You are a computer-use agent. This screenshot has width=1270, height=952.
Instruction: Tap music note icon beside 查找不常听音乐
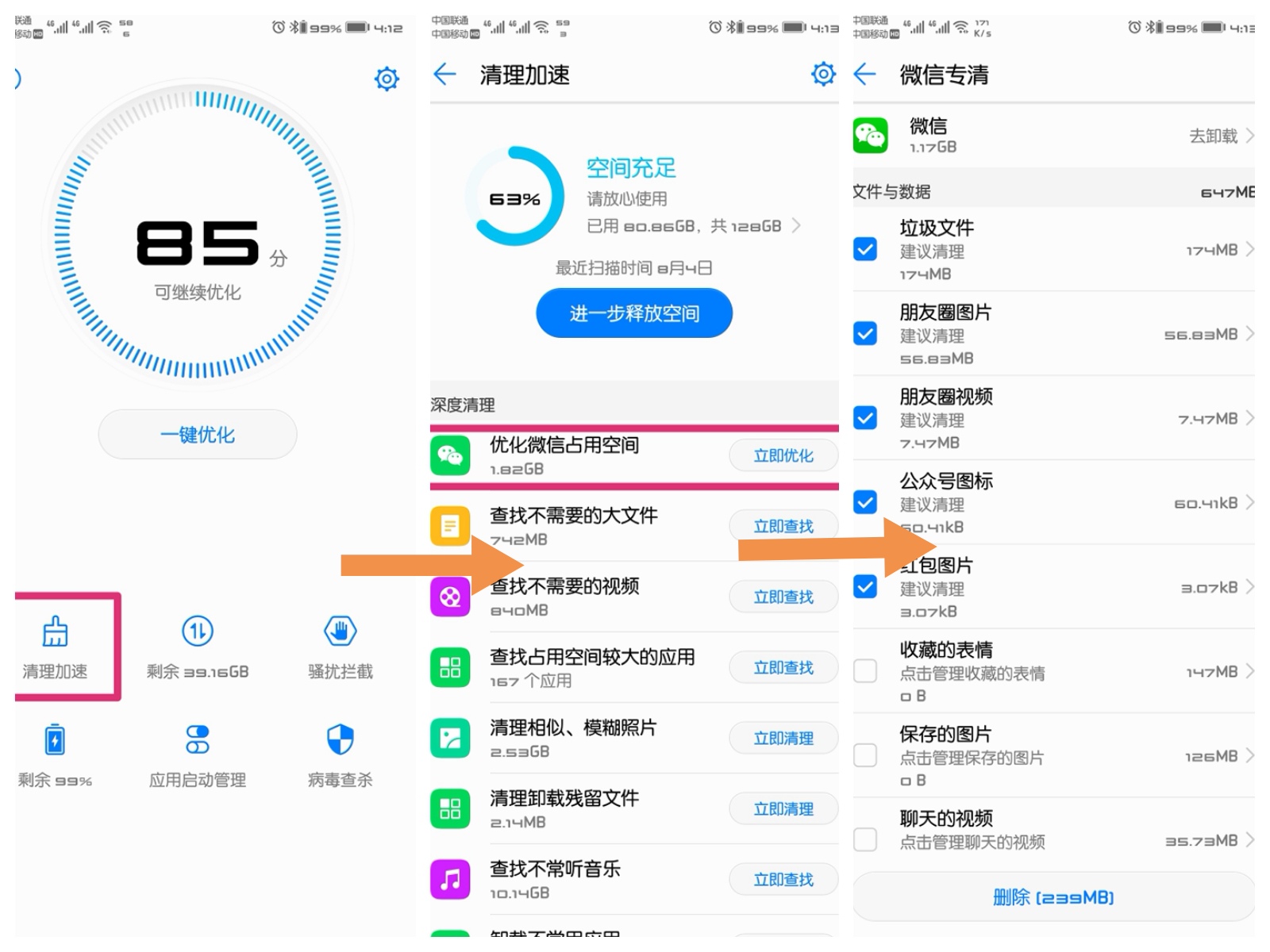[450, 879]
